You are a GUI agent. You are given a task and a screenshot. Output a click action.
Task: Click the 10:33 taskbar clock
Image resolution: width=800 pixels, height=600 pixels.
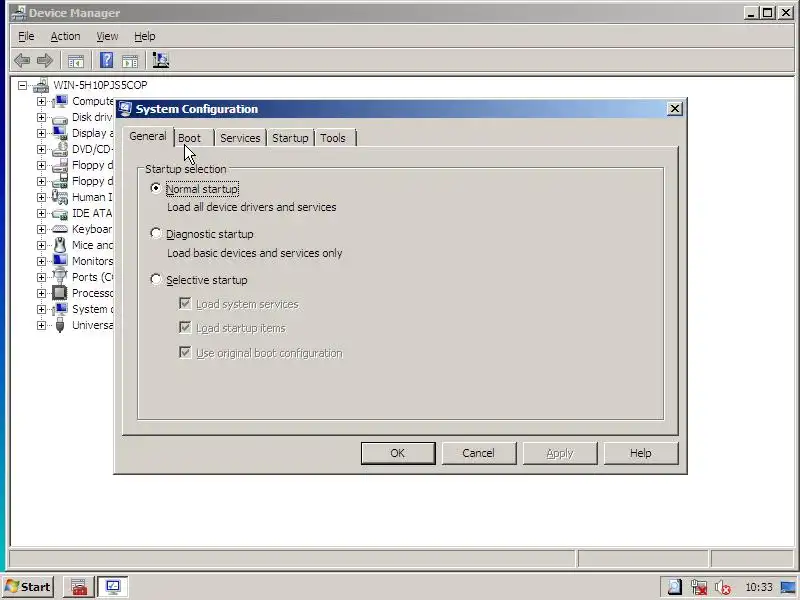click(759, 587)
